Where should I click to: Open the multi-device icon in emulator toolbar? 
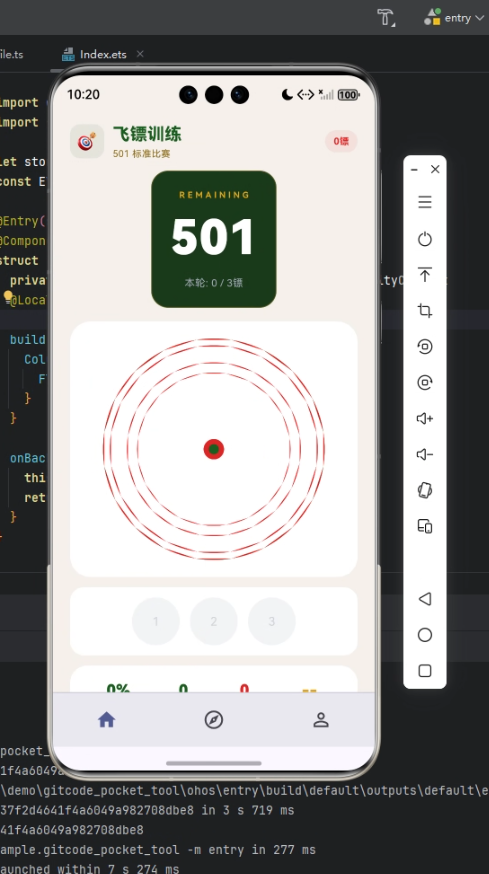pyautogui.click(x=425, y=526)
